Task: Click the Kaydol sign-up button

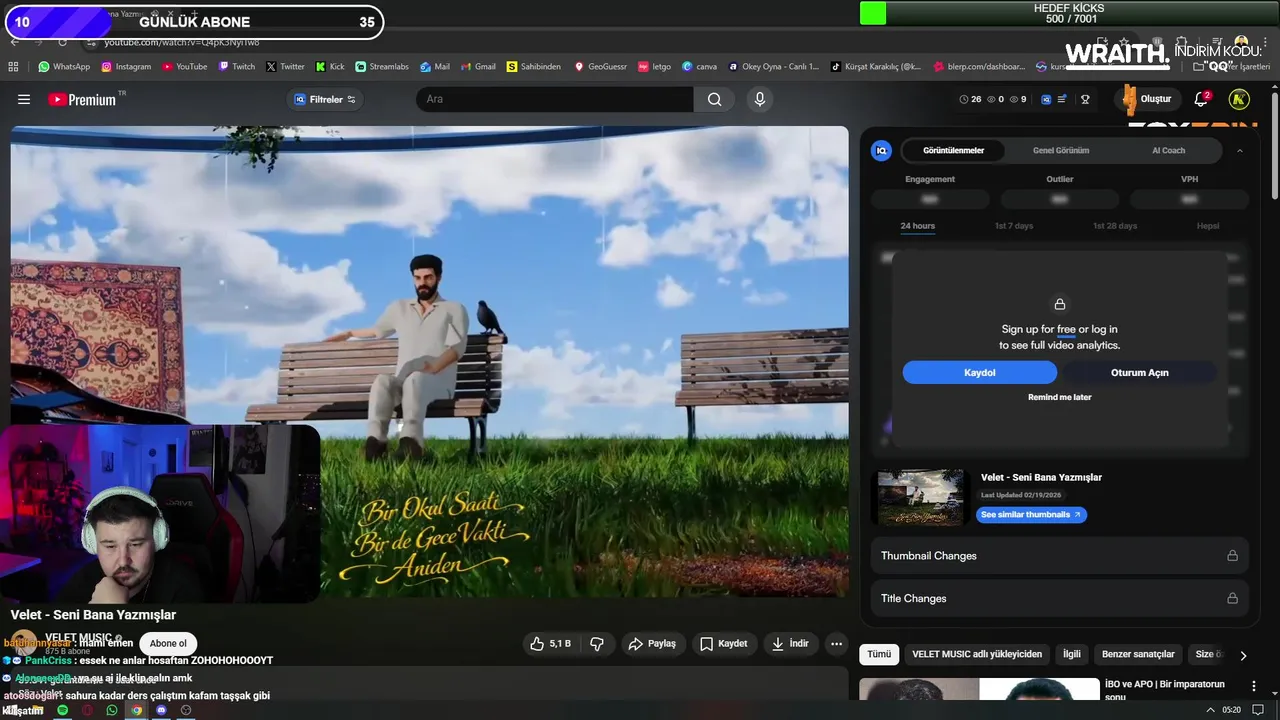Action: pos(979,372)
